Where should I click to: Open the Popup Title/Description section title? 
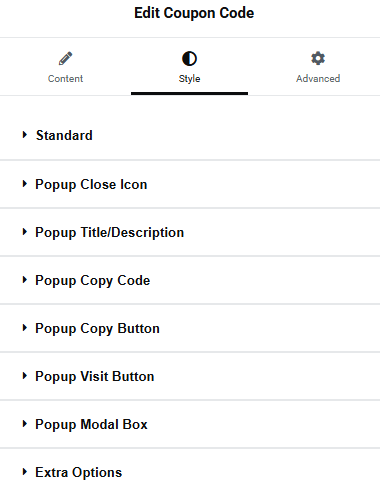(x=110, y=233)
